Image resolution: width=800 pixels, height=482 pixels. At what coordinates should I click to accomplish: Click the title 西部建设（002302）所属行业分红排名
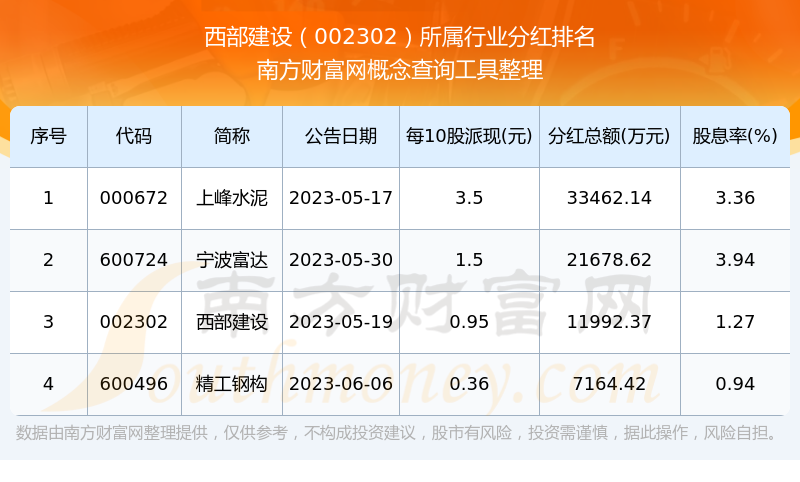[399, 37]
